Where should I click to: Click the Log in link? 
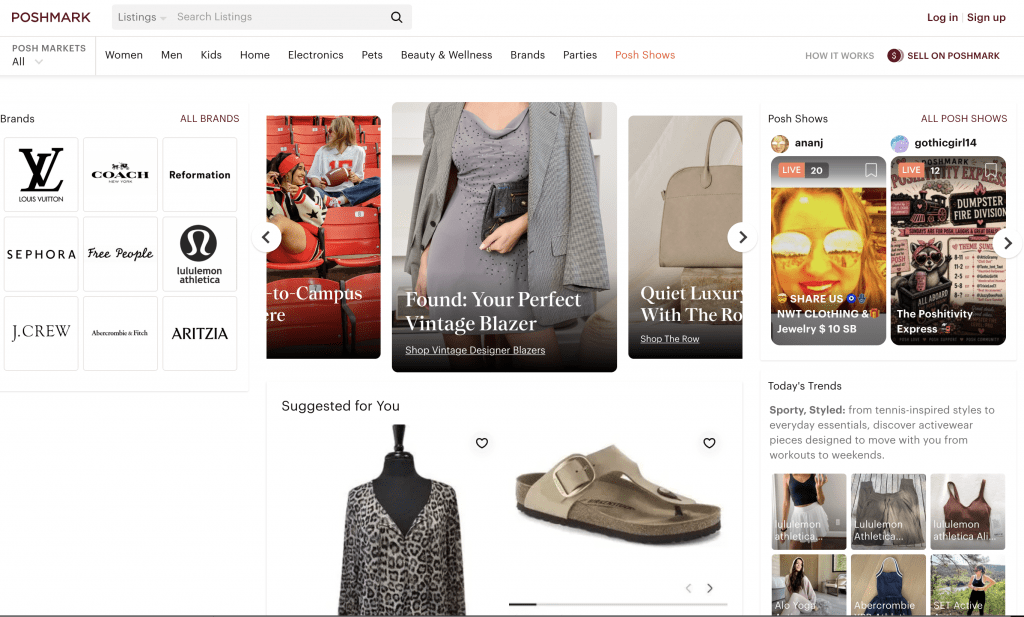click(x=942, y=18)
